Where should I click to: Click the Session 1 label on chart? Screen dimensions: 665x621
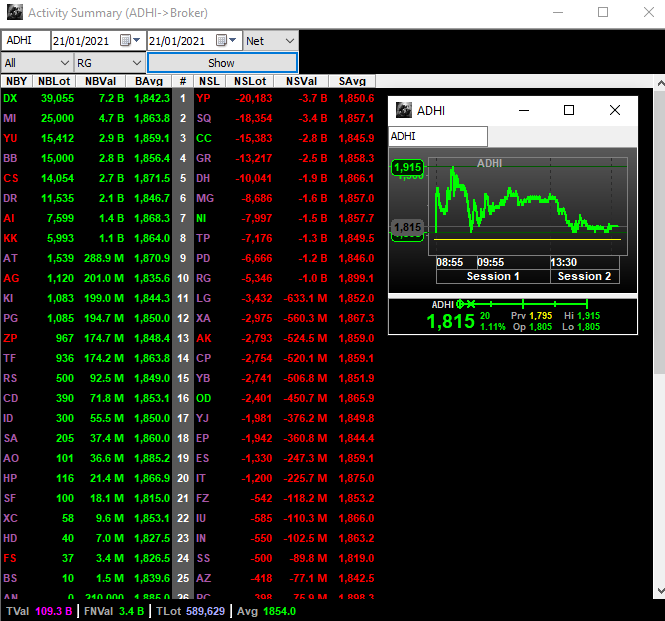click(493, 276)
